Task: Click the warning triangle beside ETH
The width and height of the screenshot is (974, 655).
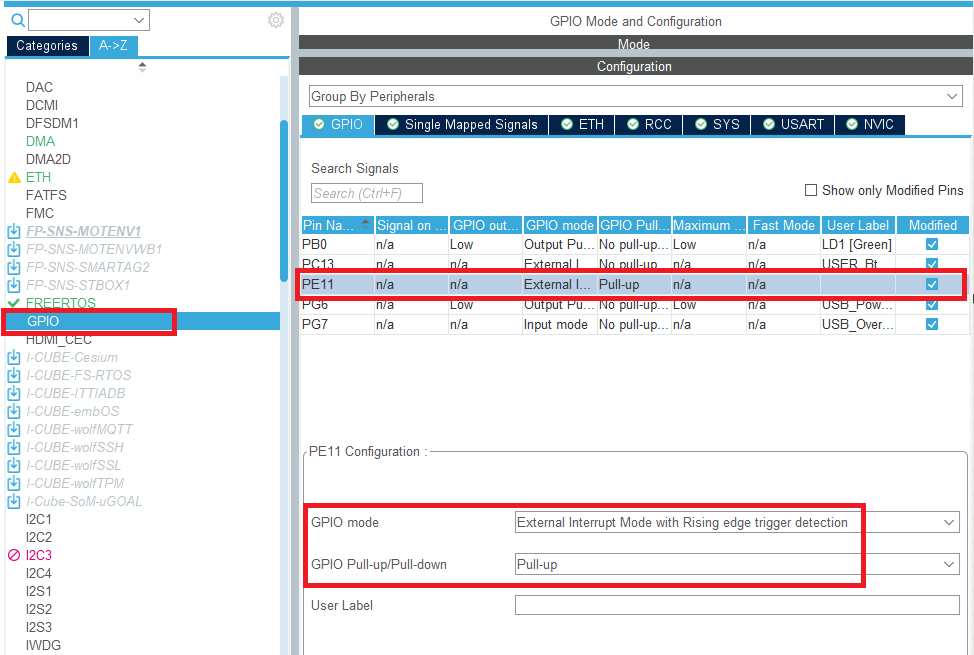Action: (x=12, y=177)
